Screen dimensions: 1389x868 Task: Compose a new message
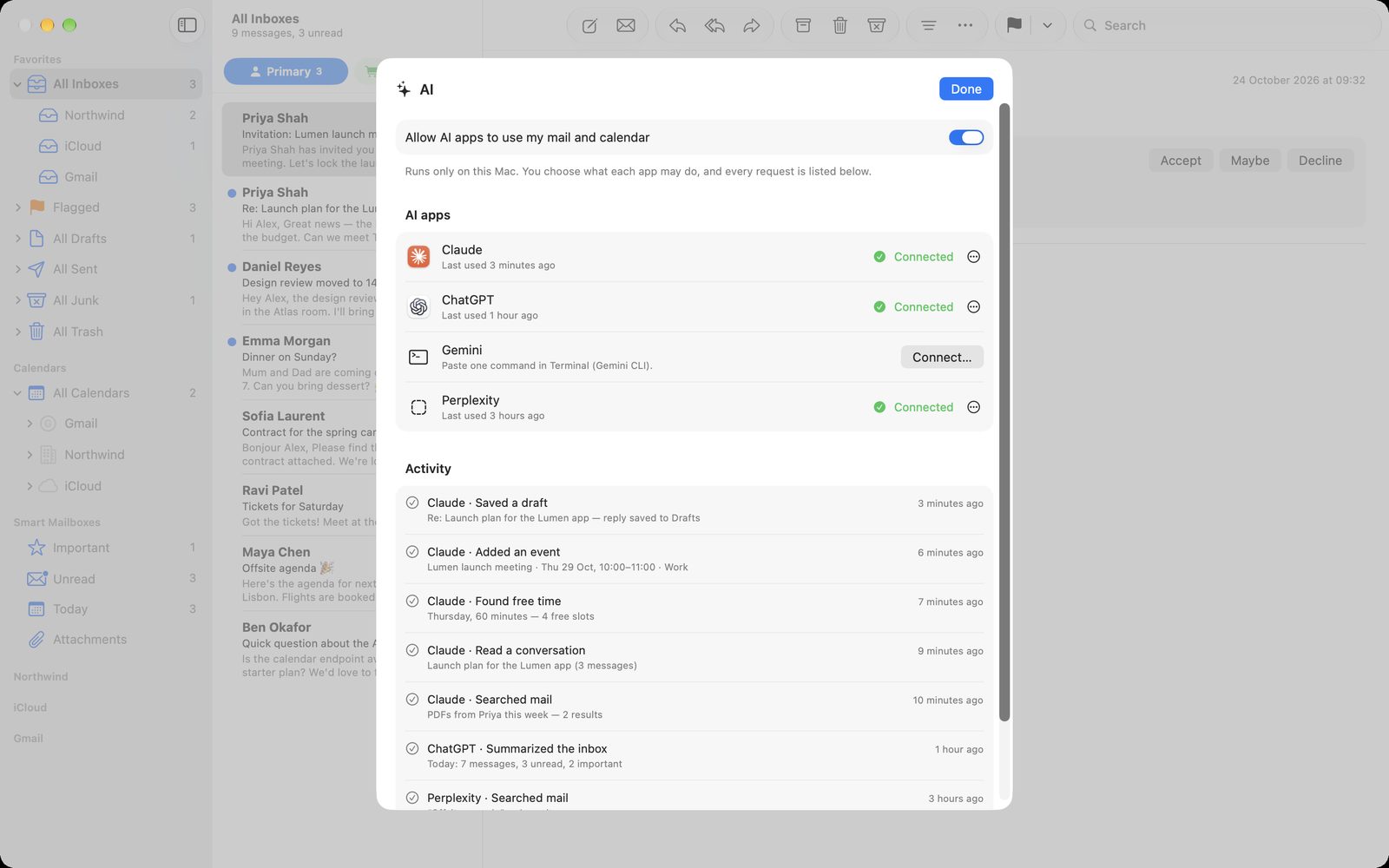click(x=589, y=26)
